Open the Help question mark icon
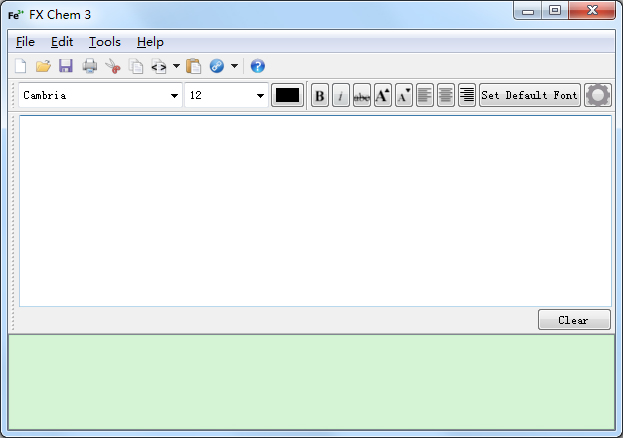Viewport: 623px width, 438px height. pos(258,67)
